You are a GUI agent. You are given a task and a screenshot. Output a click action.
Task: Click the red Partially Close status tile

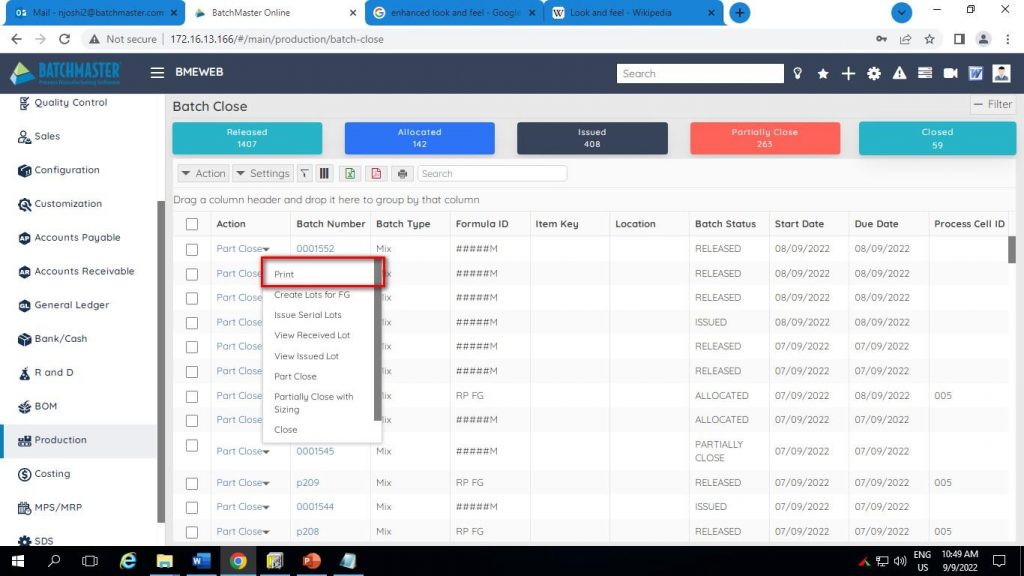[x=764, y=138]
